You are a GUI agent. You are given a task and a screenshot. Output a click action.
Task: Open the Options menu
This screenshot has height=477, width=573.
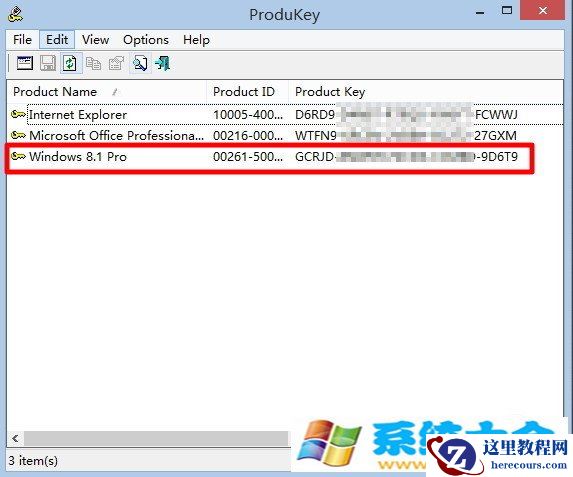pyautogui.click(x=146, y=39)
